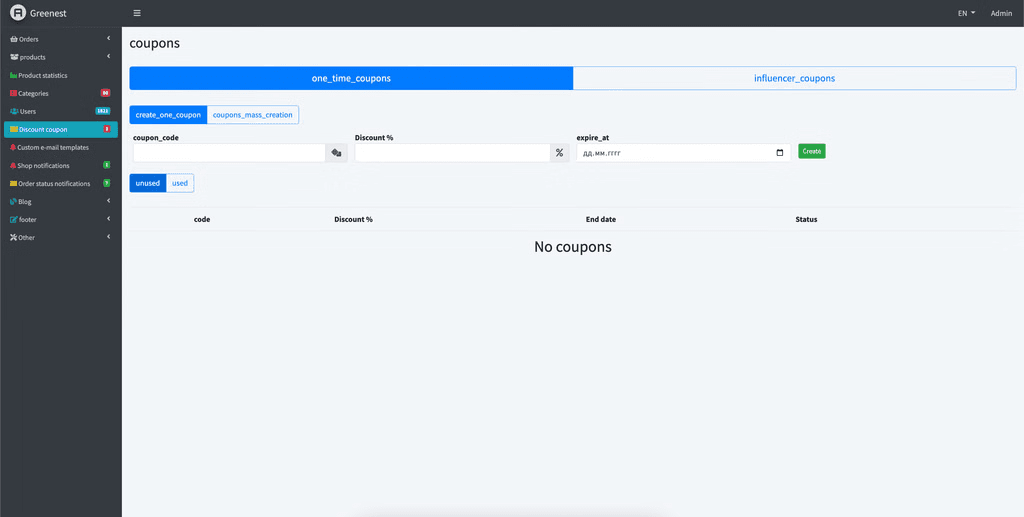Click the Users 1821 count badge
Screen dimensions: 1024x517
[103, 111]
